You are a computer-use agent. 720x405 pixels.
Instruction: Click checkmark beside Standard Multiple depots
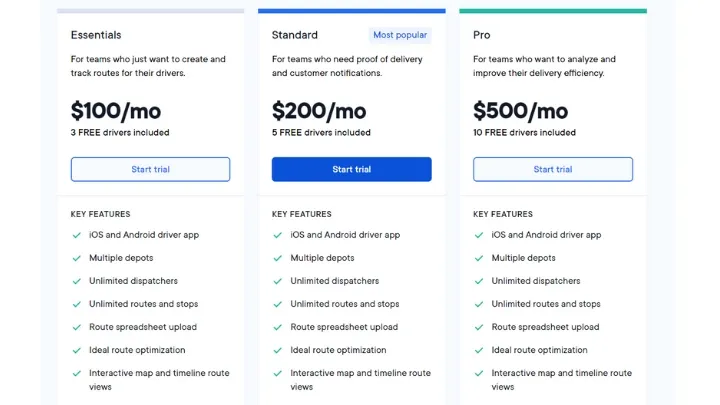tap(278, 258)
